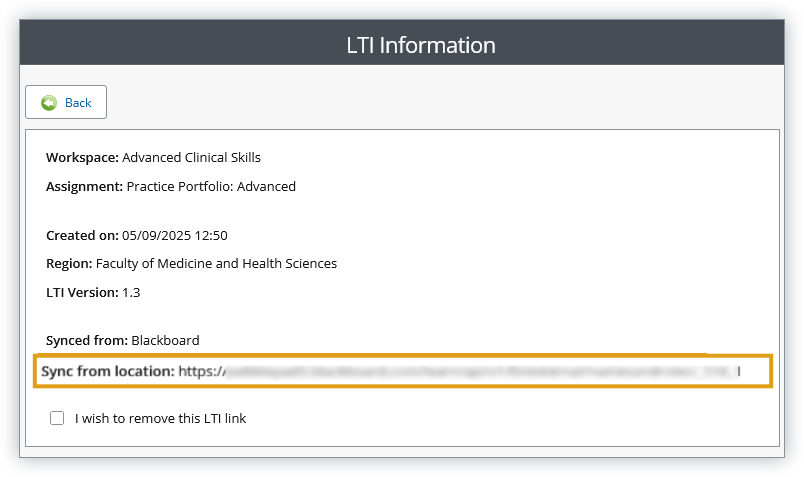This screenshot has width=804, height=477.
Task: Click the 'Created on:' label
Action: pos(82,236)
